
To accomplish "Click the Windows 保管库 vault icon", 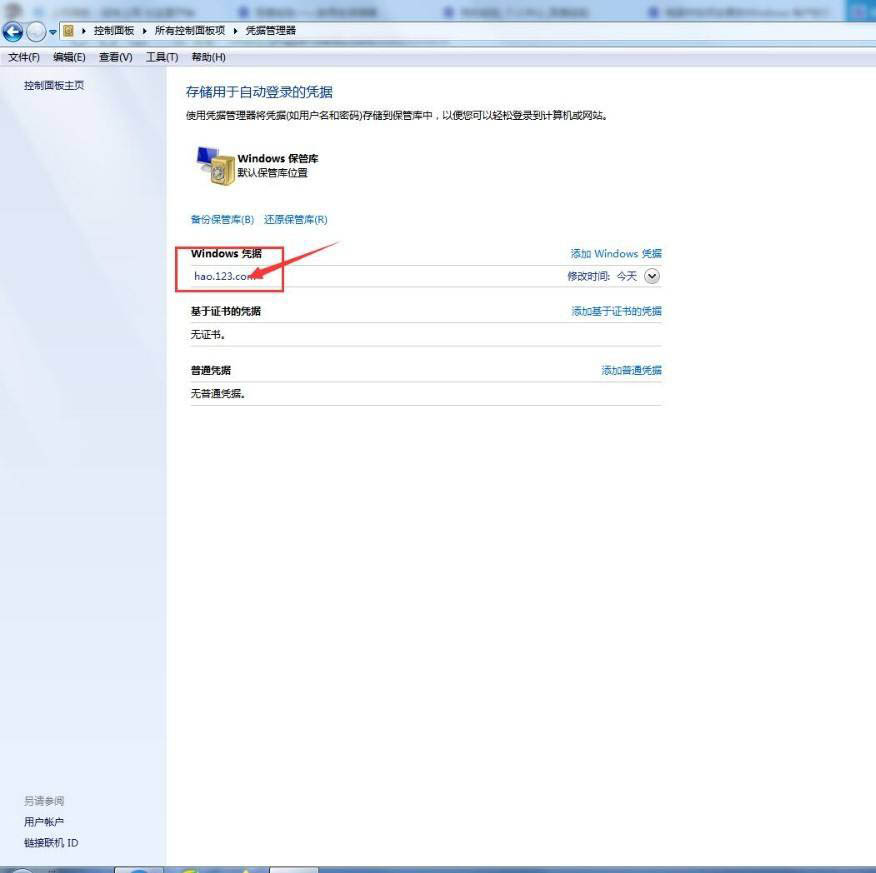I will [215, 166].
